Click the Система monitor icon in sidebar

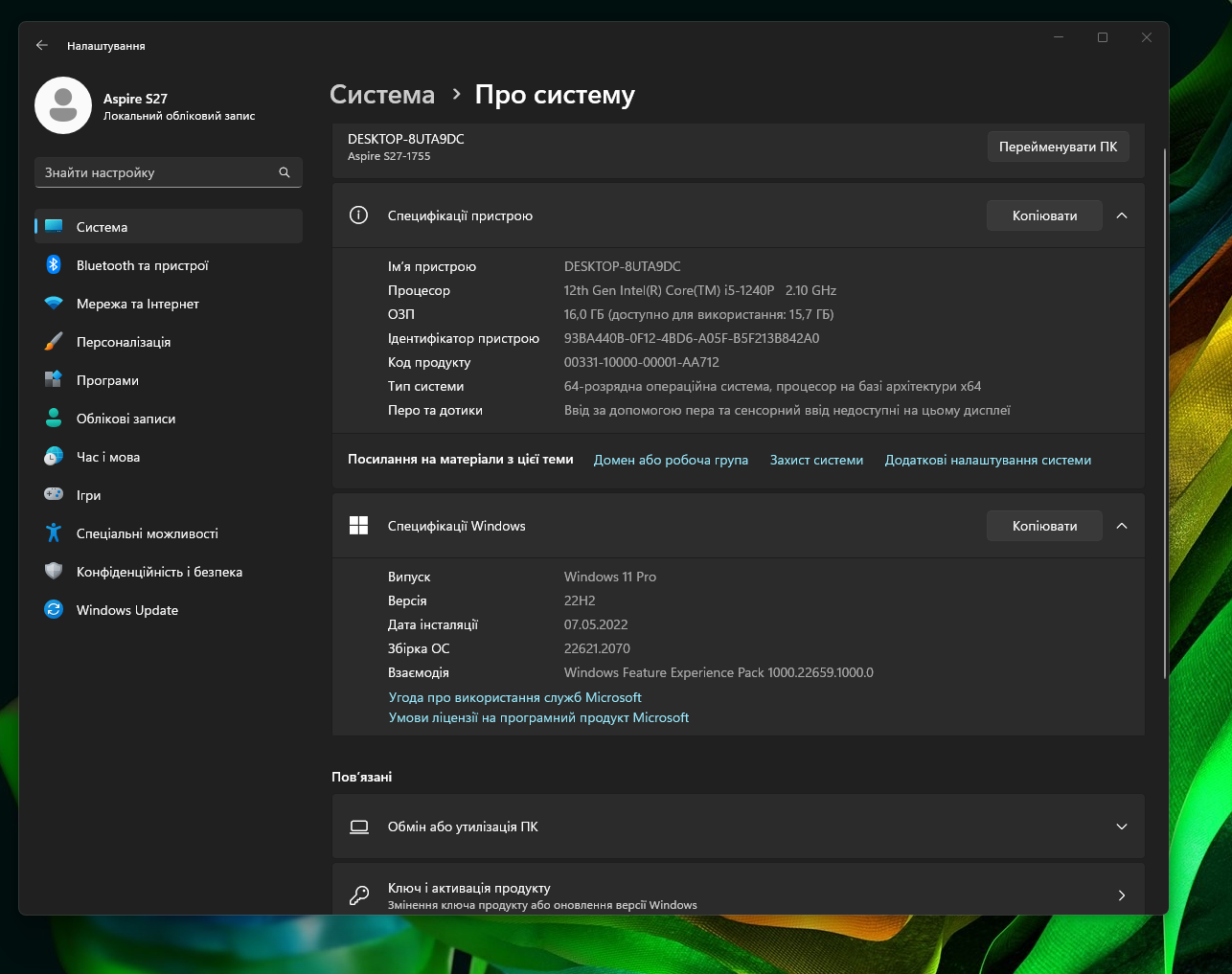tap(54, 227)
